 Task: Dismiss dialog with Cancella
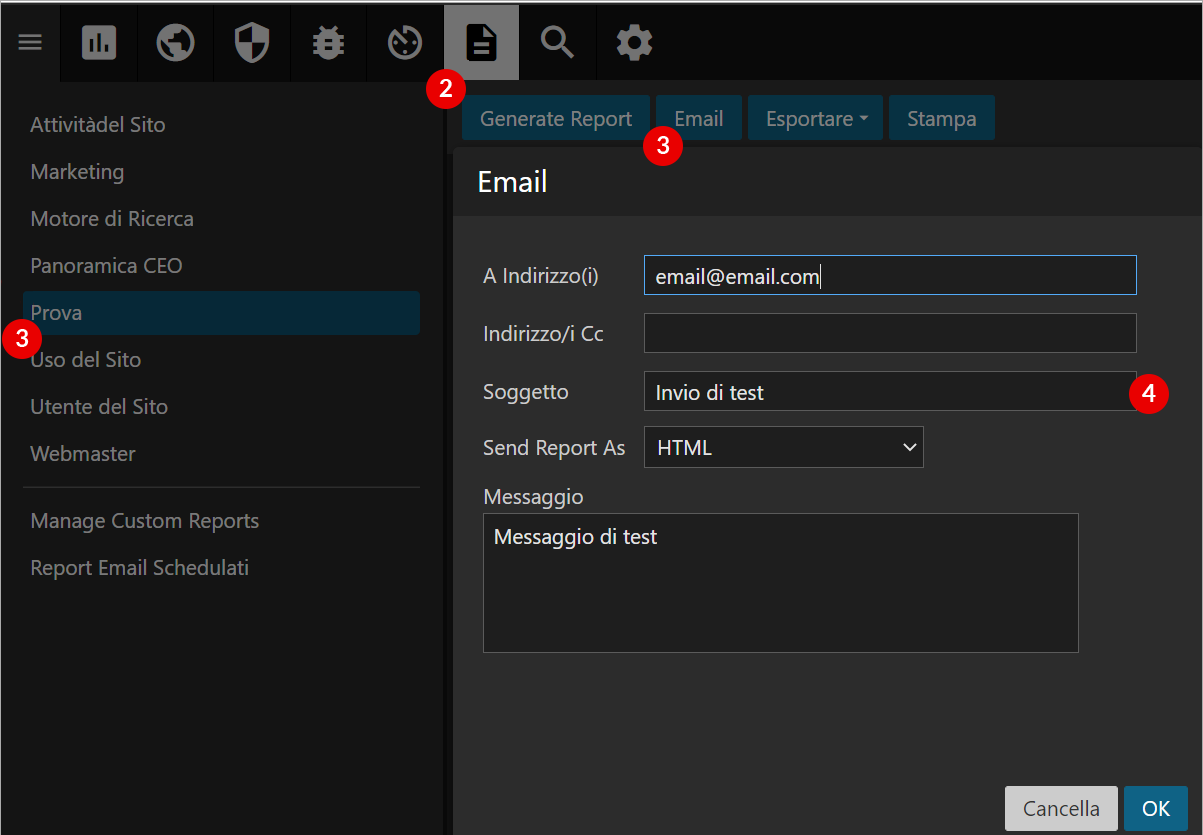click(x=1061, y=808)
